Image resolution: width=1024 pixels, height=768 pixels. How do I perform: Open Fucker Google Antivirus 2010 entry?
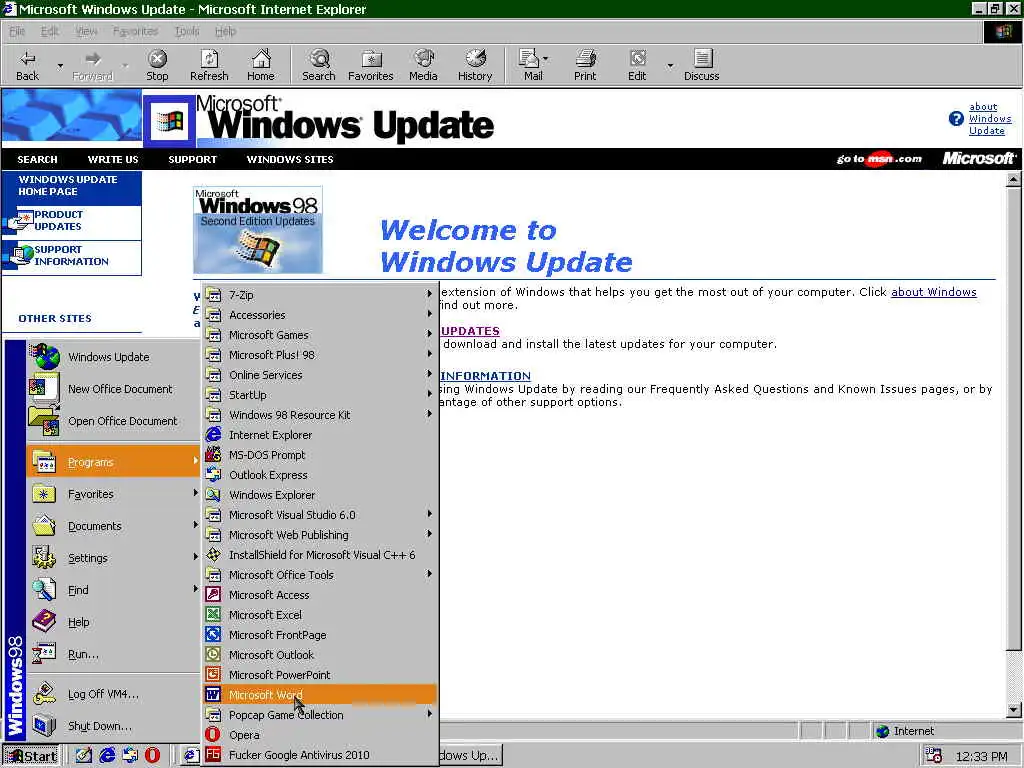coord(320,755)
